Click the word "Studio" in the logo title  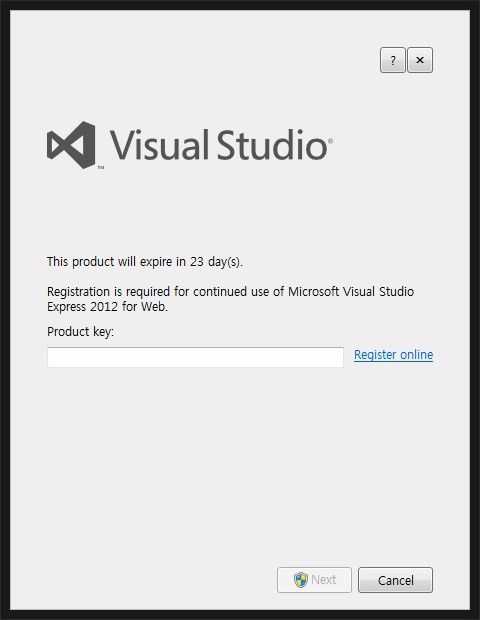coord(272,145)
